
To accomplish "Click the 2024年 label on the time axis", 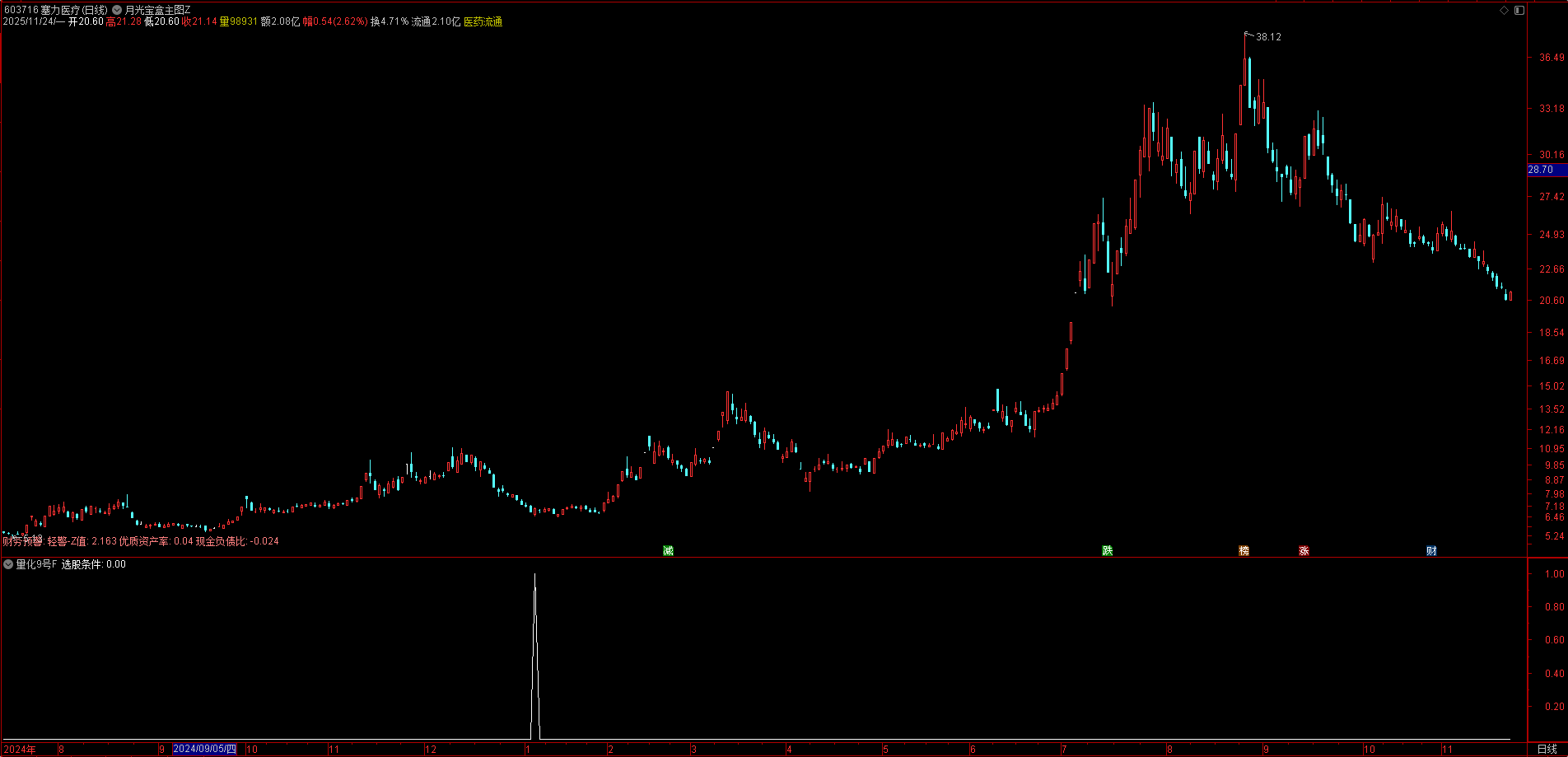I will coord(20,749).
